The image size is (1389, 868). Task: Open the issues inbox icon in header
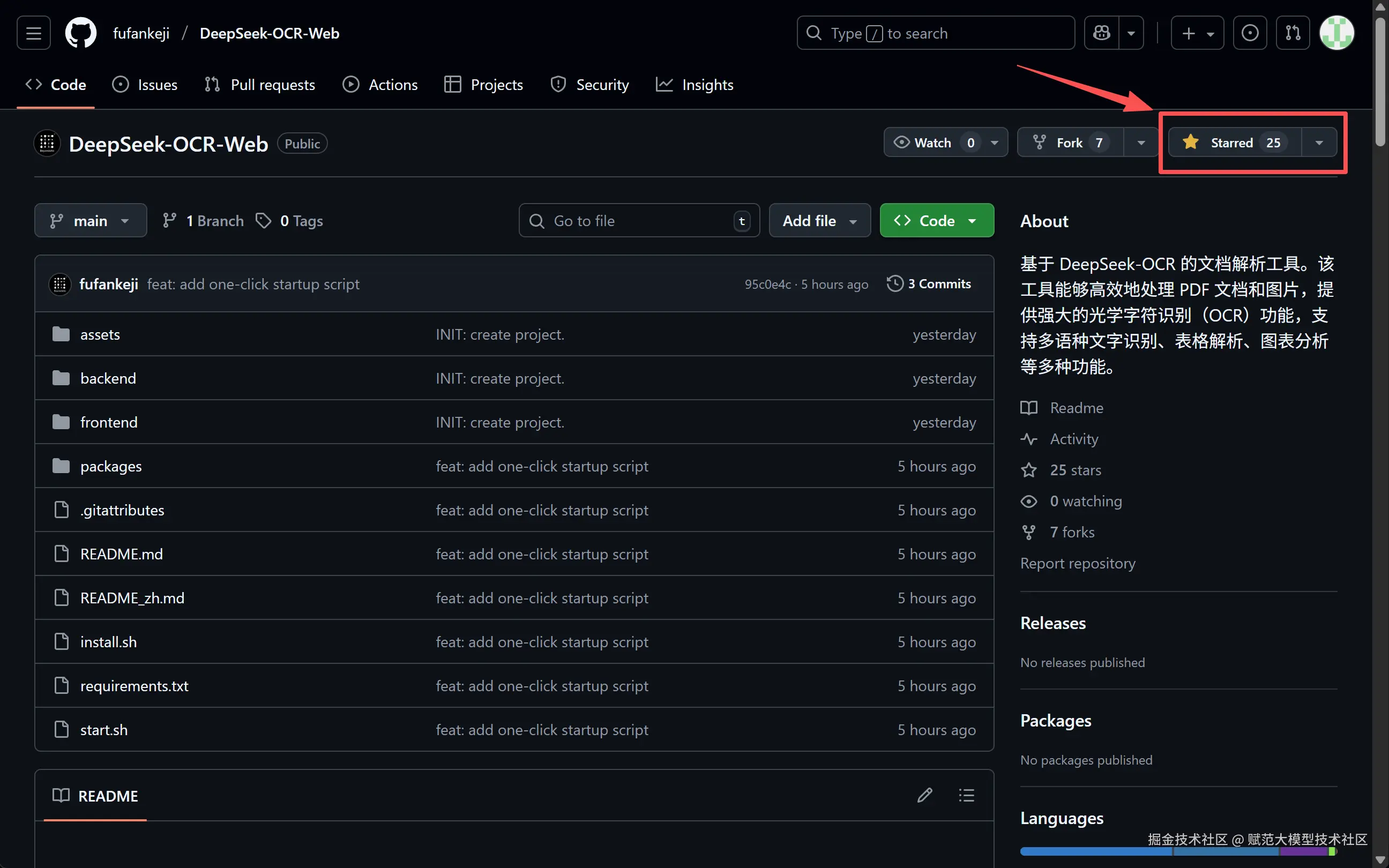pyautogui.click(x=1250, y=33)
